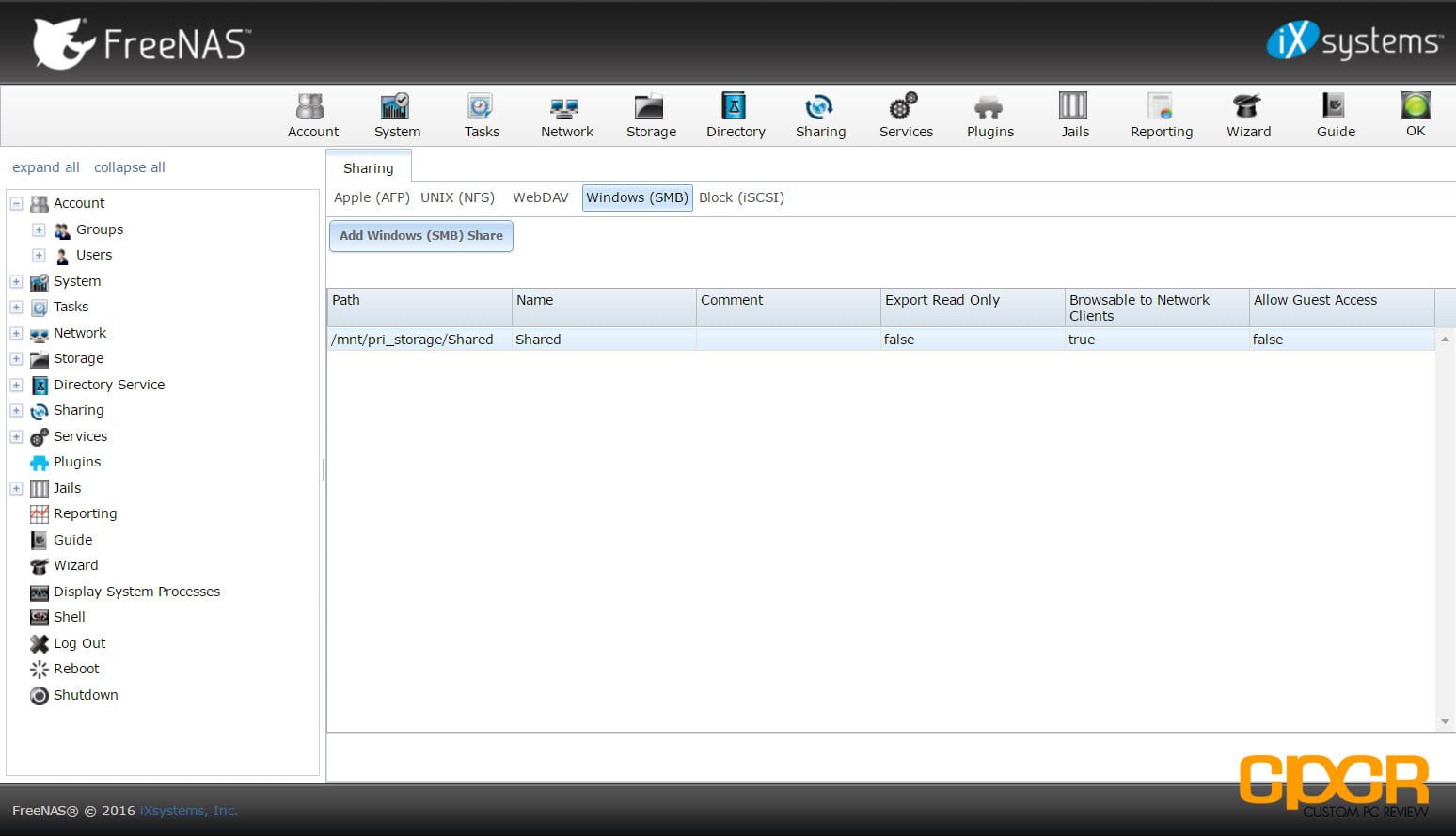
Task: Click the expand all link
Action: coord(45,167)
